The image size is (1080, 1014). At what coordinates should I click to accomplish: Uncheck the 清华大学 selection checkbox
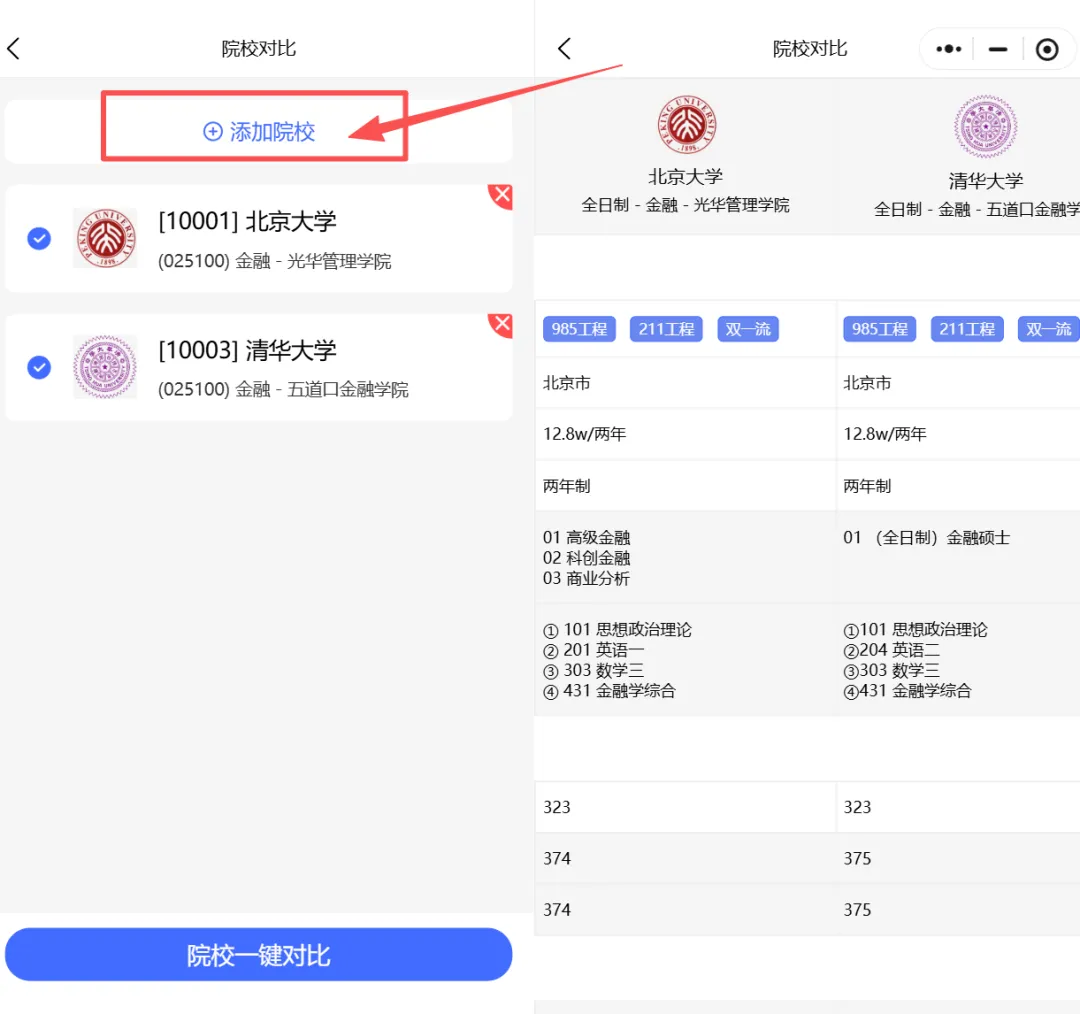39,367
